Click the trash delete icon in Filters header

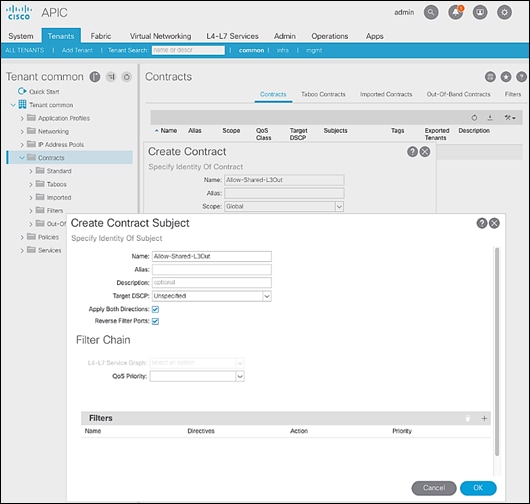tap(468, 418)
